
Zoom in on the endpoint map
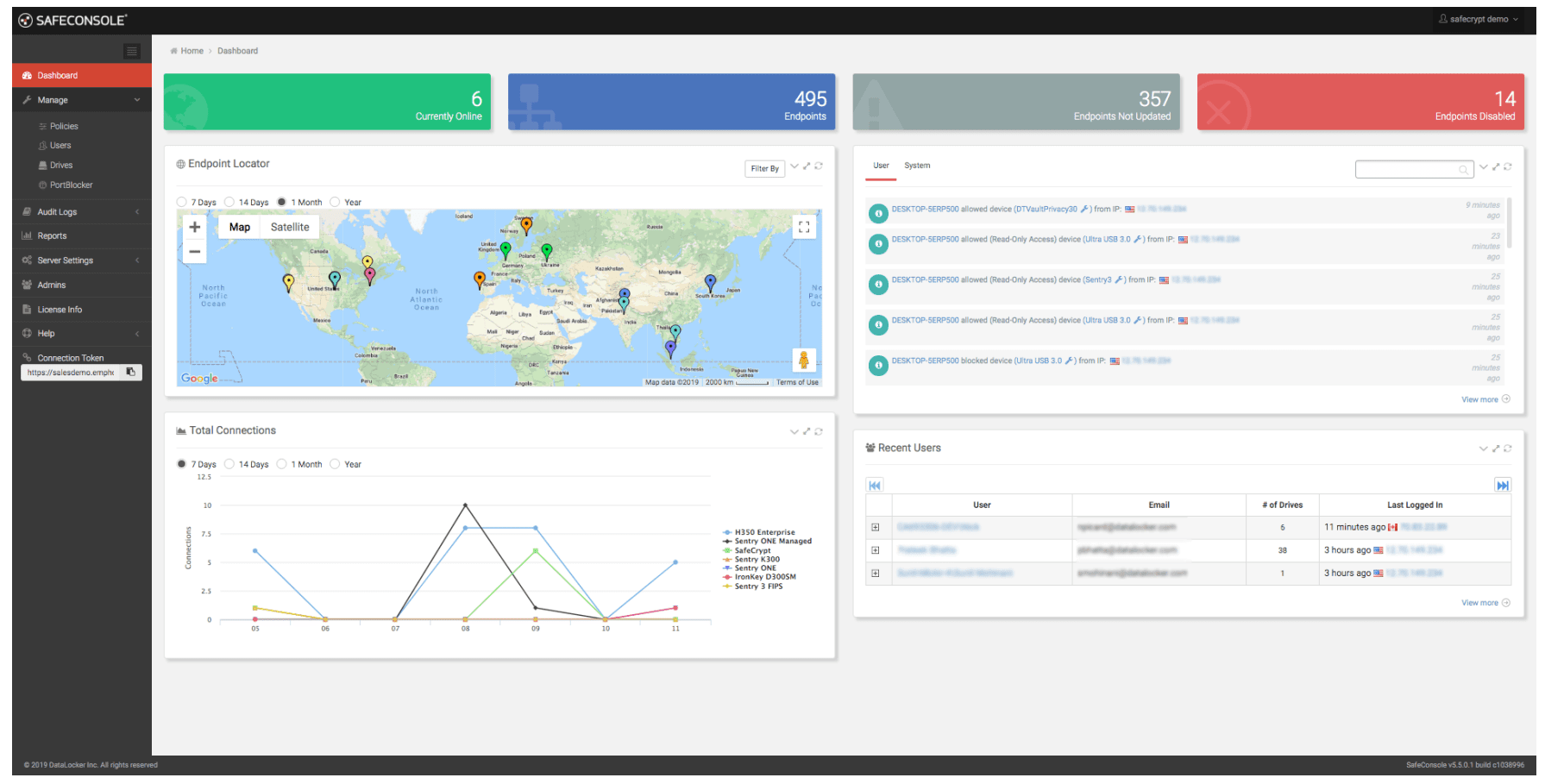point(195,228)
